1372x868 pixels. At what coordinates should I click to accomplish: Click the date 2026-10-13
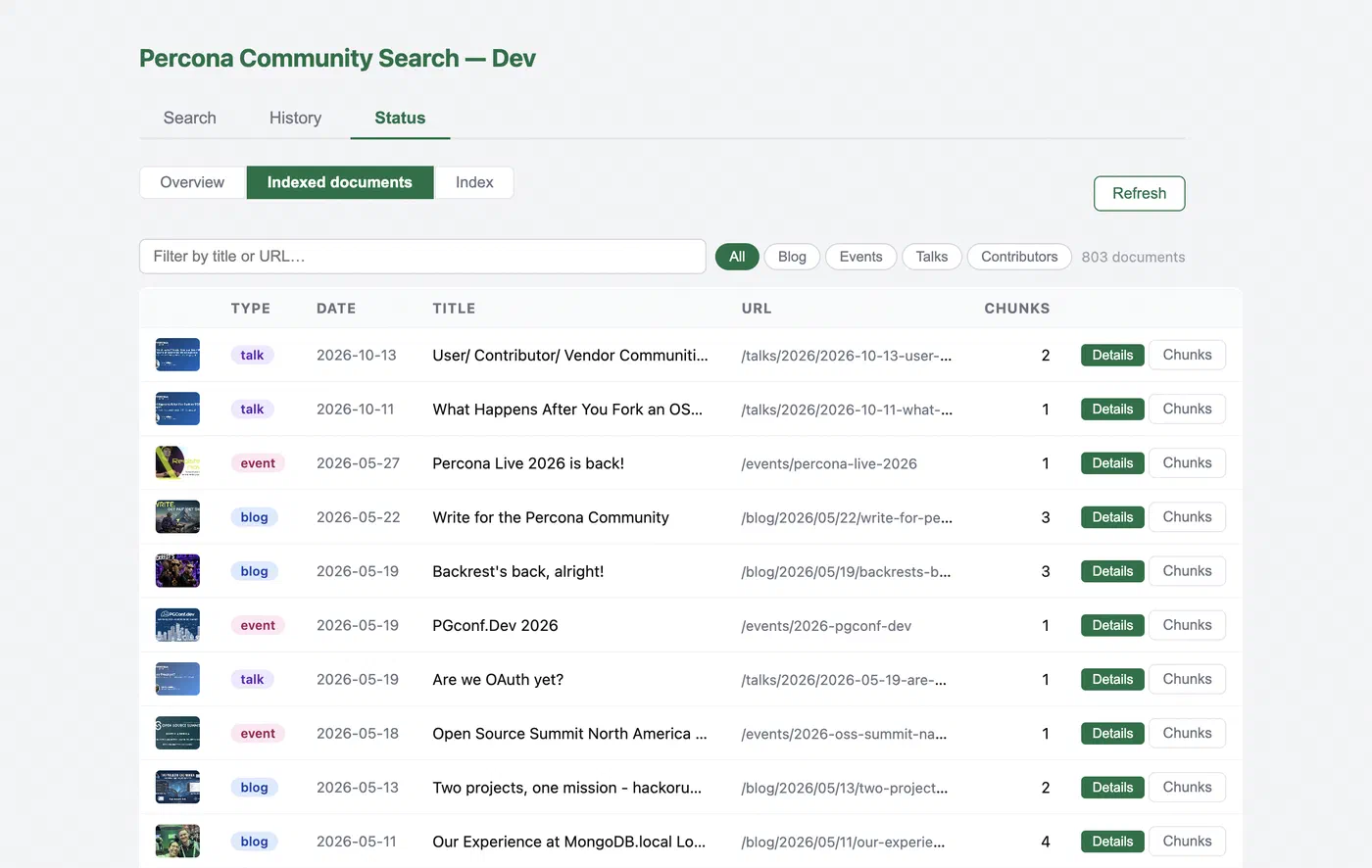tap(357, 355)
